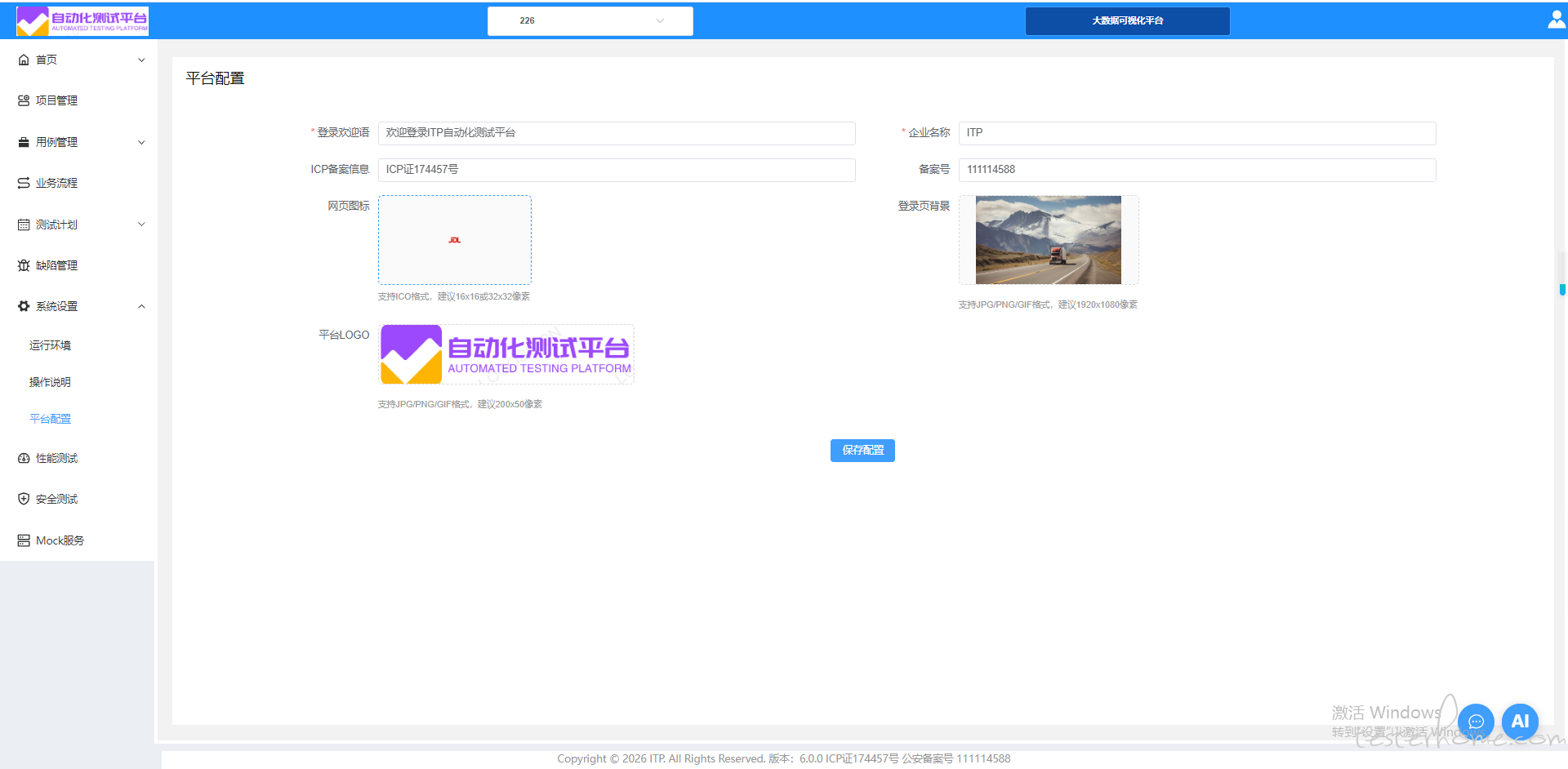Go to 运行环境 submenu item
The image size is (1568, 769).
click(x=50, y=345)
